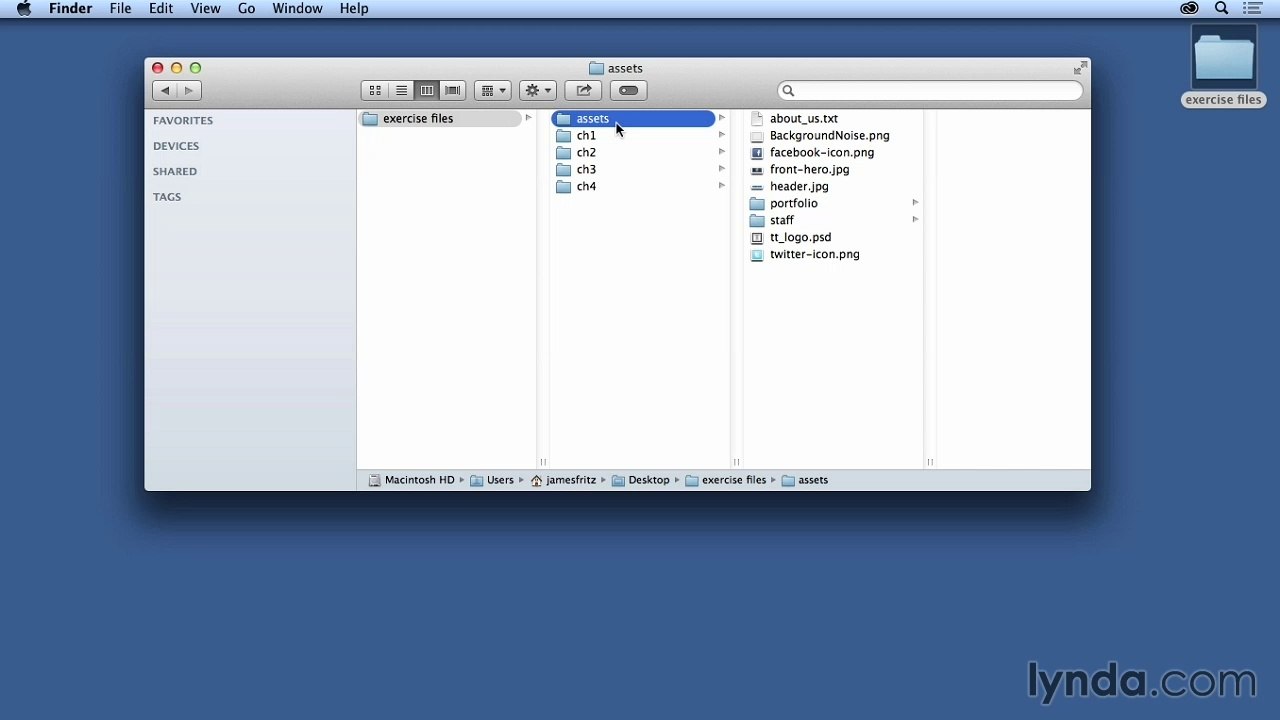Open the Apple menu
Viewport: 1280px width, 720px height.
point(24,9)
